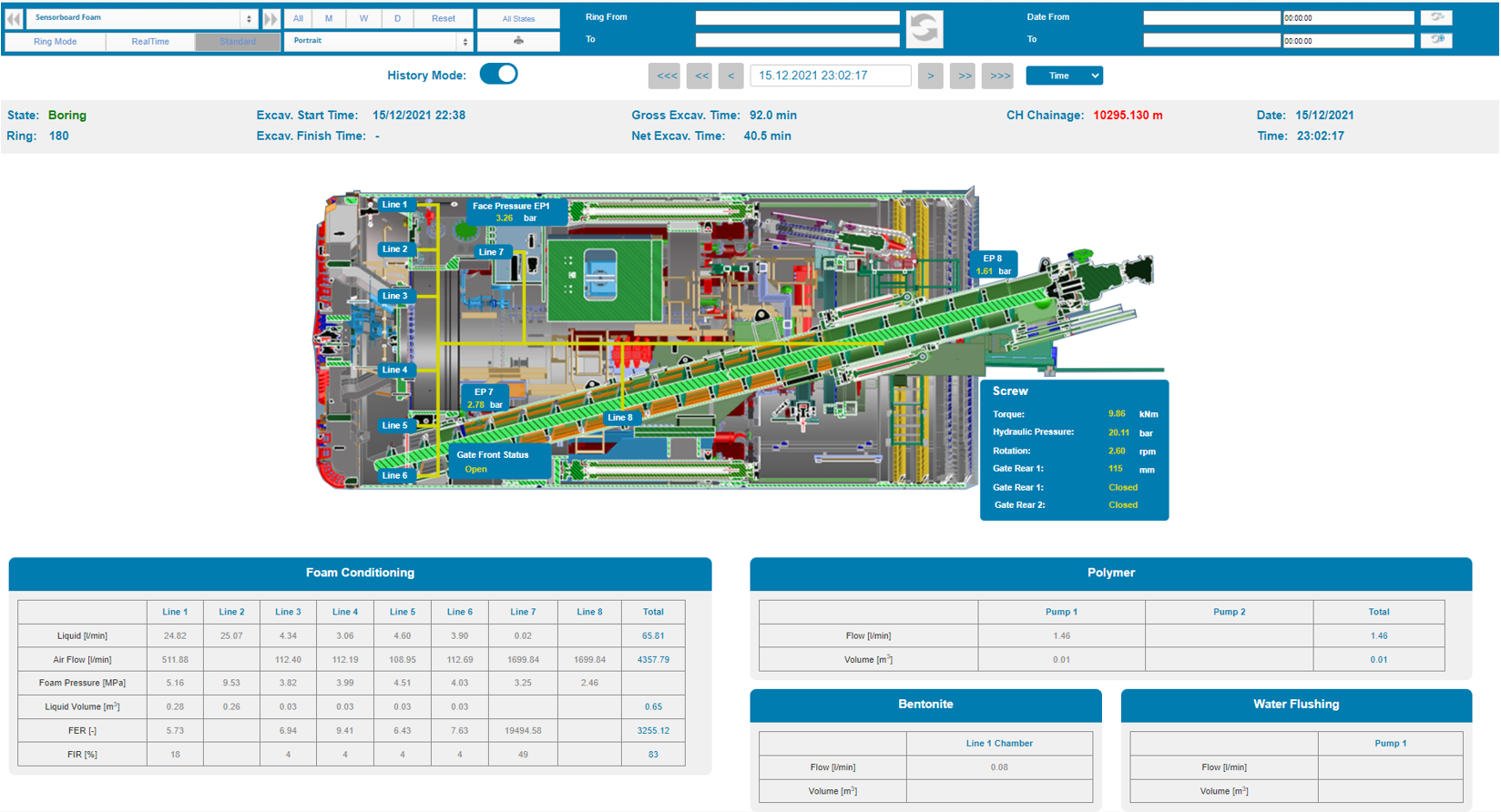Viewport: 1501px width, 812px height.
Task: Click the icon button beside Date From time
Action: [x=1436, y=17]
